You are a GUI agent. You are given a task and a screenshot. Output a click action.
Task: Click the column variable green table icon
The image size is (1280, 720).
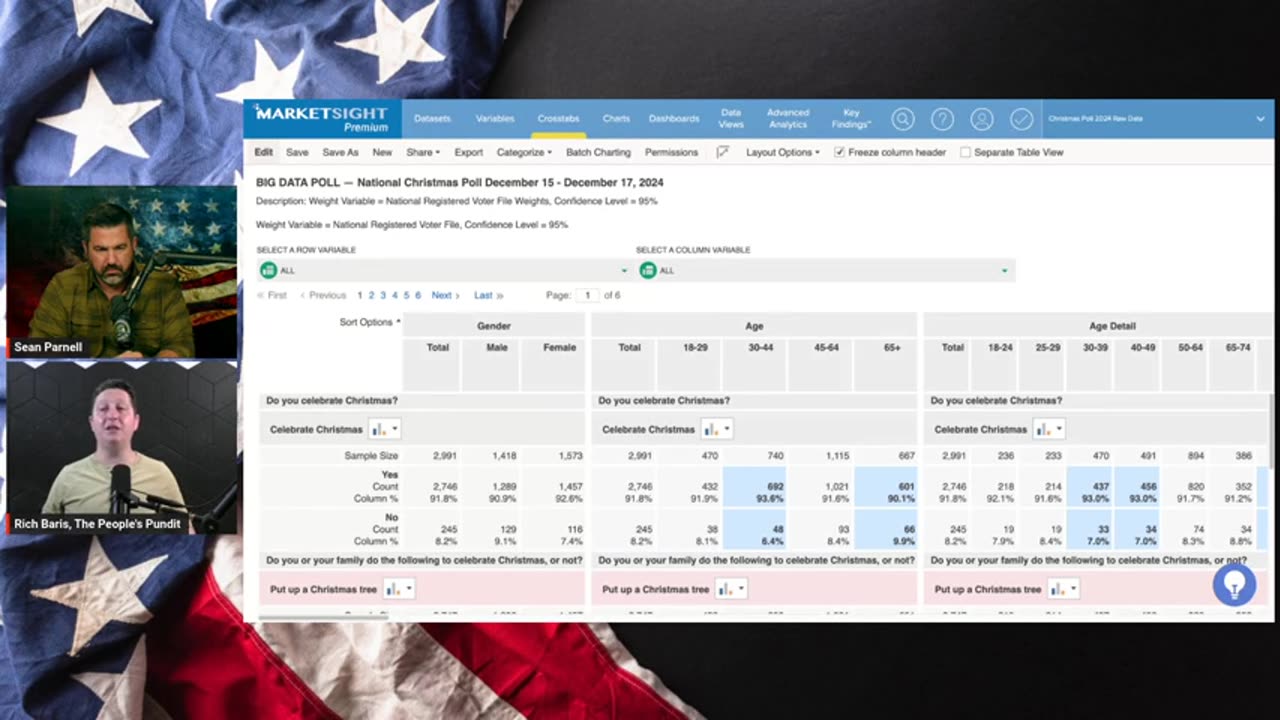(648, 270)
